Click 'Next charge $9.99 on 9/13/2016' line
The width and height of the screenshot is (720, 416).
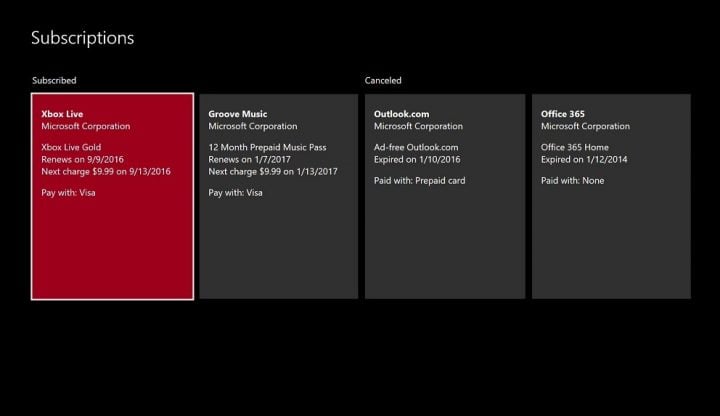(106, 171)
